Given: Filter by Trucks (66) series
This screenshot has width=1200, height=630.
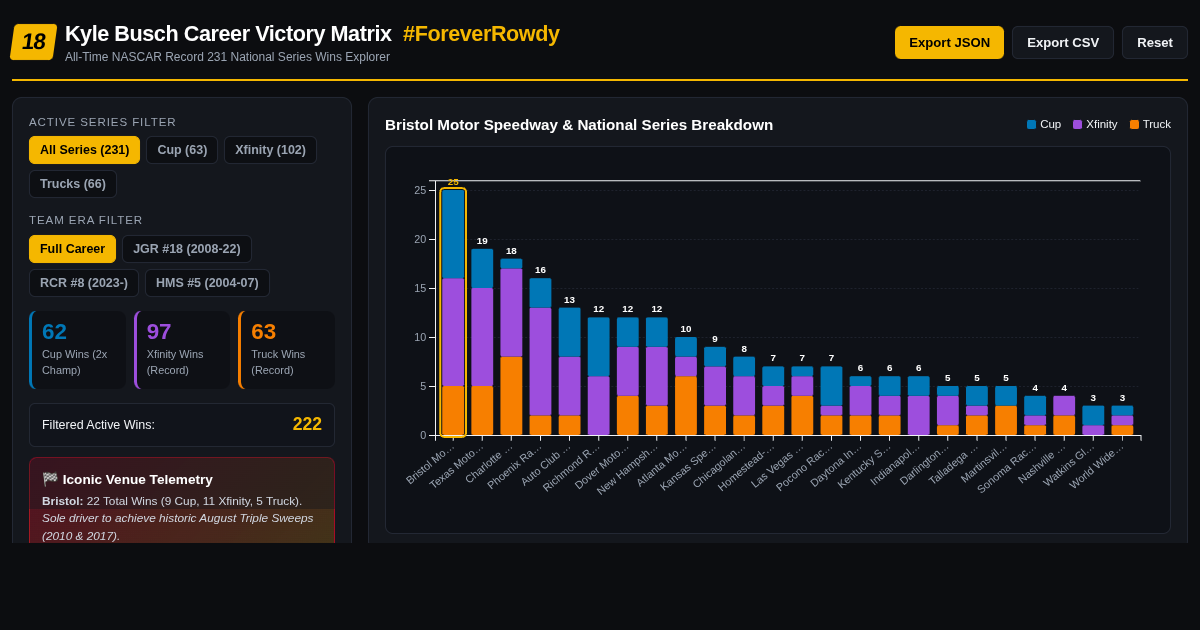Looking at the screenshot, I should click(73, 184).
